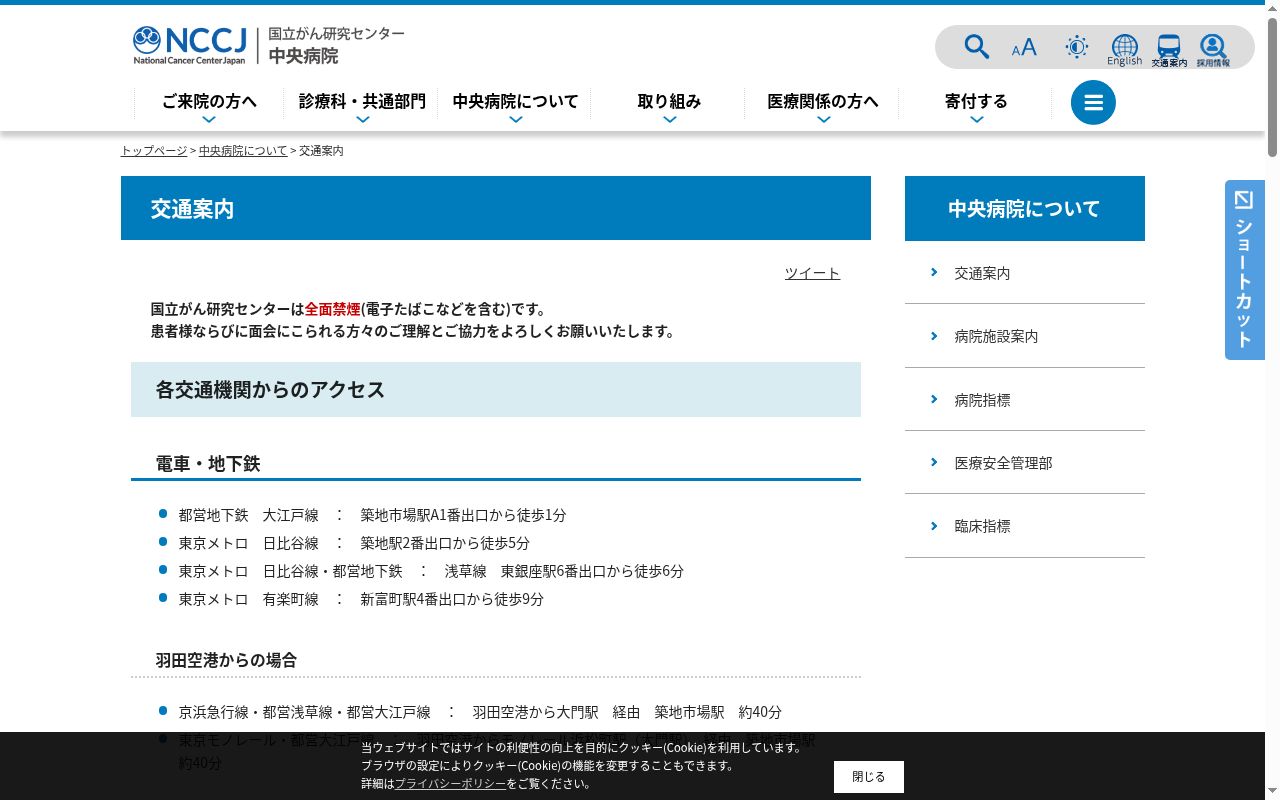
Task: Click the 大江戸線 築地市場駅A1番出口 access line
Action: (372, 515)
